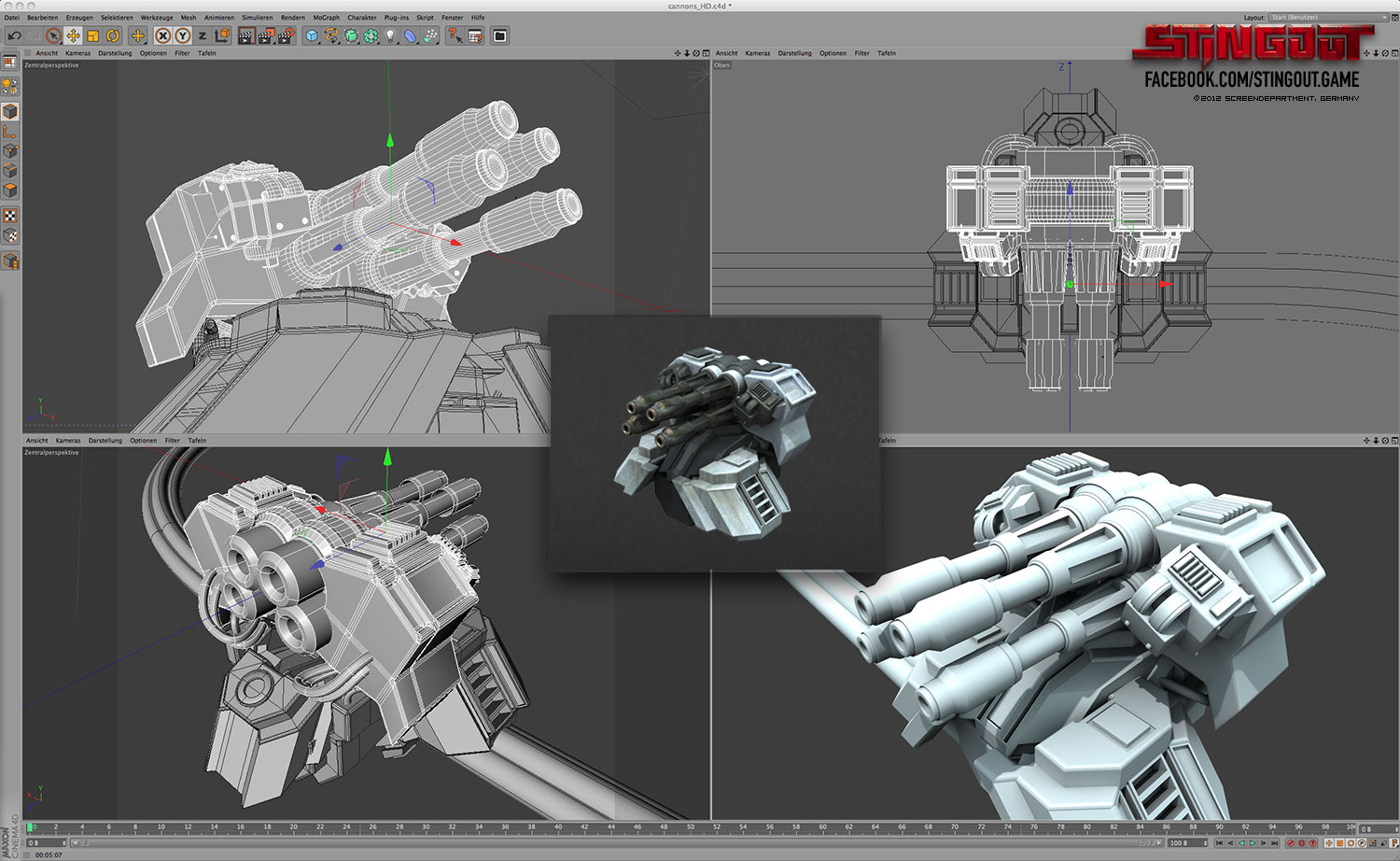This screenshot has width=1400, height=861.
Task: Open the render settings
Action: pyautogui.click(x=286, y=35)
